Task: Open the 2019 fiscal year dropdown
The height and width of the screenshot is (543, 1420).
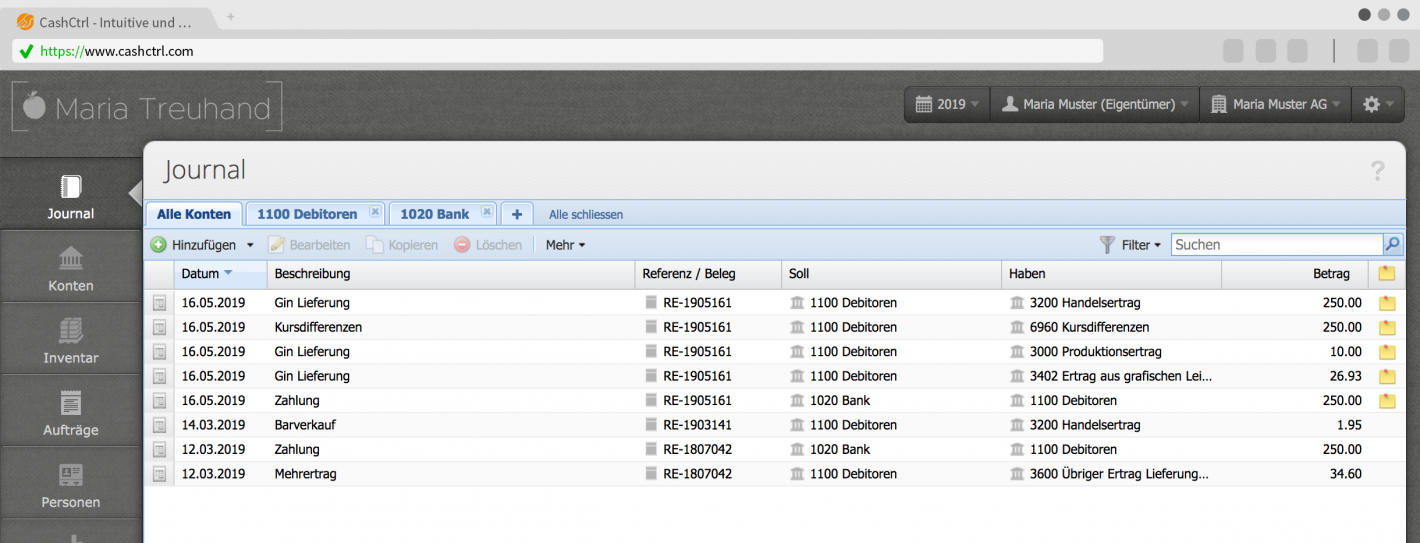Action: [x=947, y=104]
